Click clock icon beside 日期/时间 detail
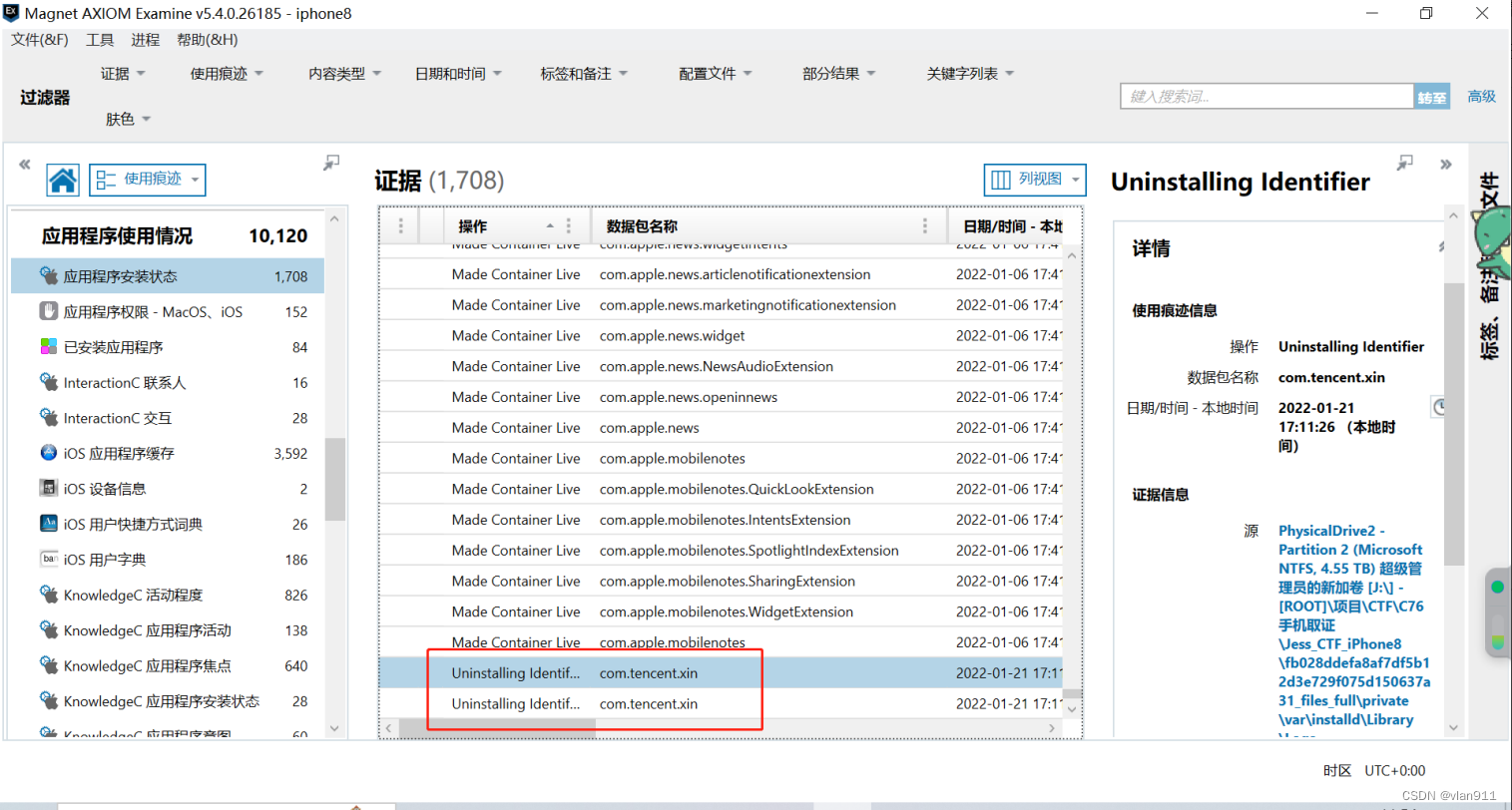This screenshot has width=1512, height=810. pos(1439,407)
